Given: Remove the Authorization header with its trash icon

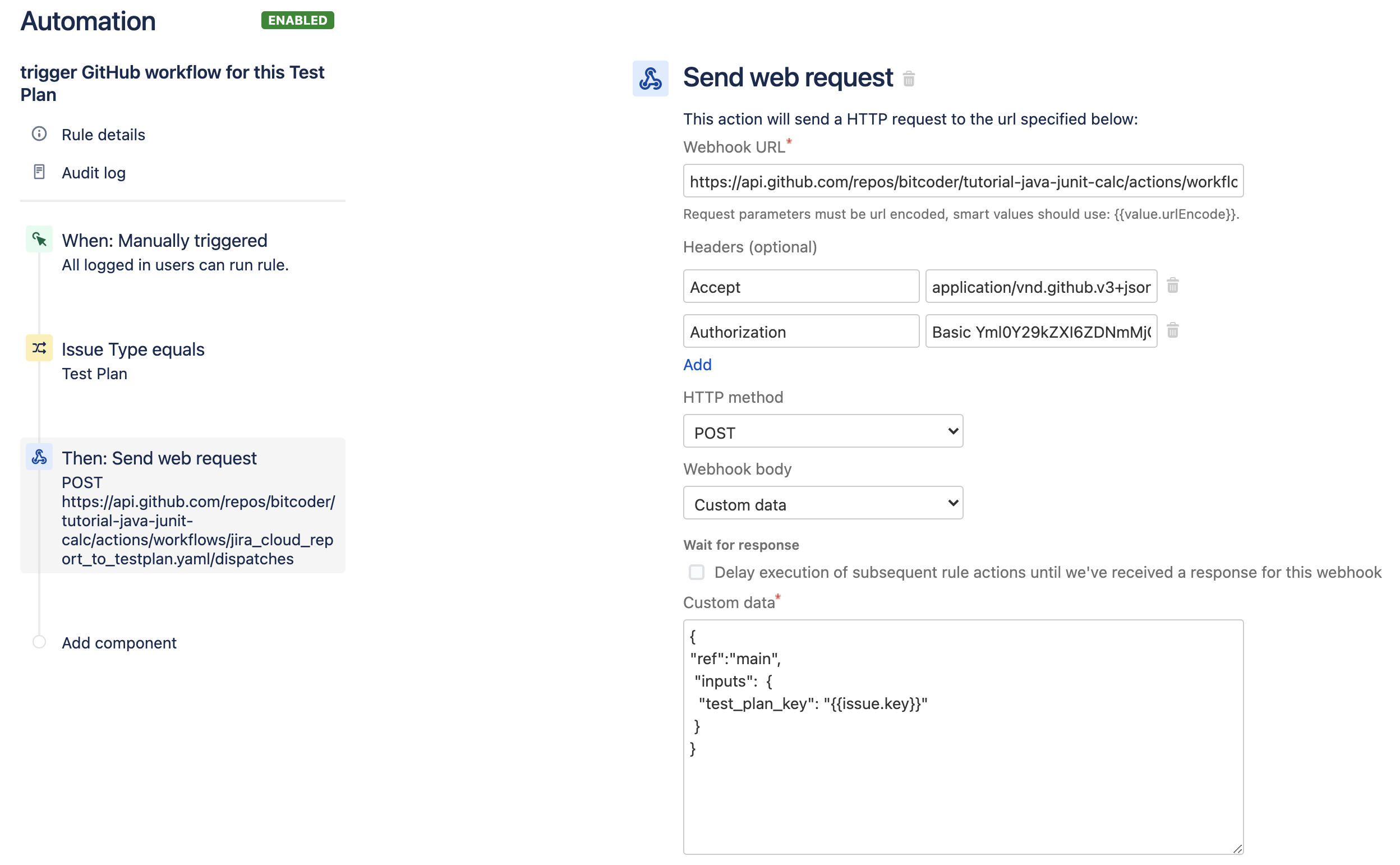Looking at the screenshot, I should tap(1172, 330).
